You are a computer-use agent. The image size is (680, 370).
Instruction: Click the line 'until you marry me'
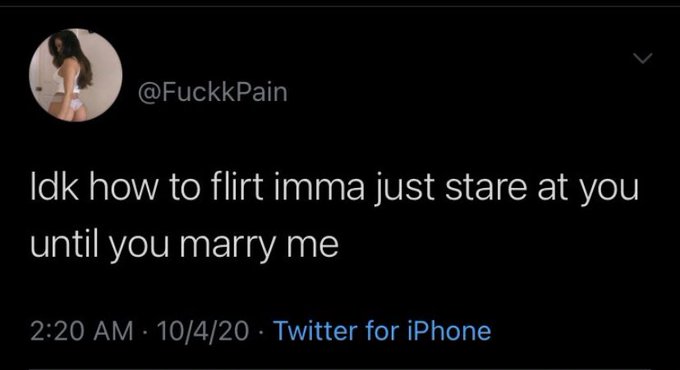(x=184, y=245)
